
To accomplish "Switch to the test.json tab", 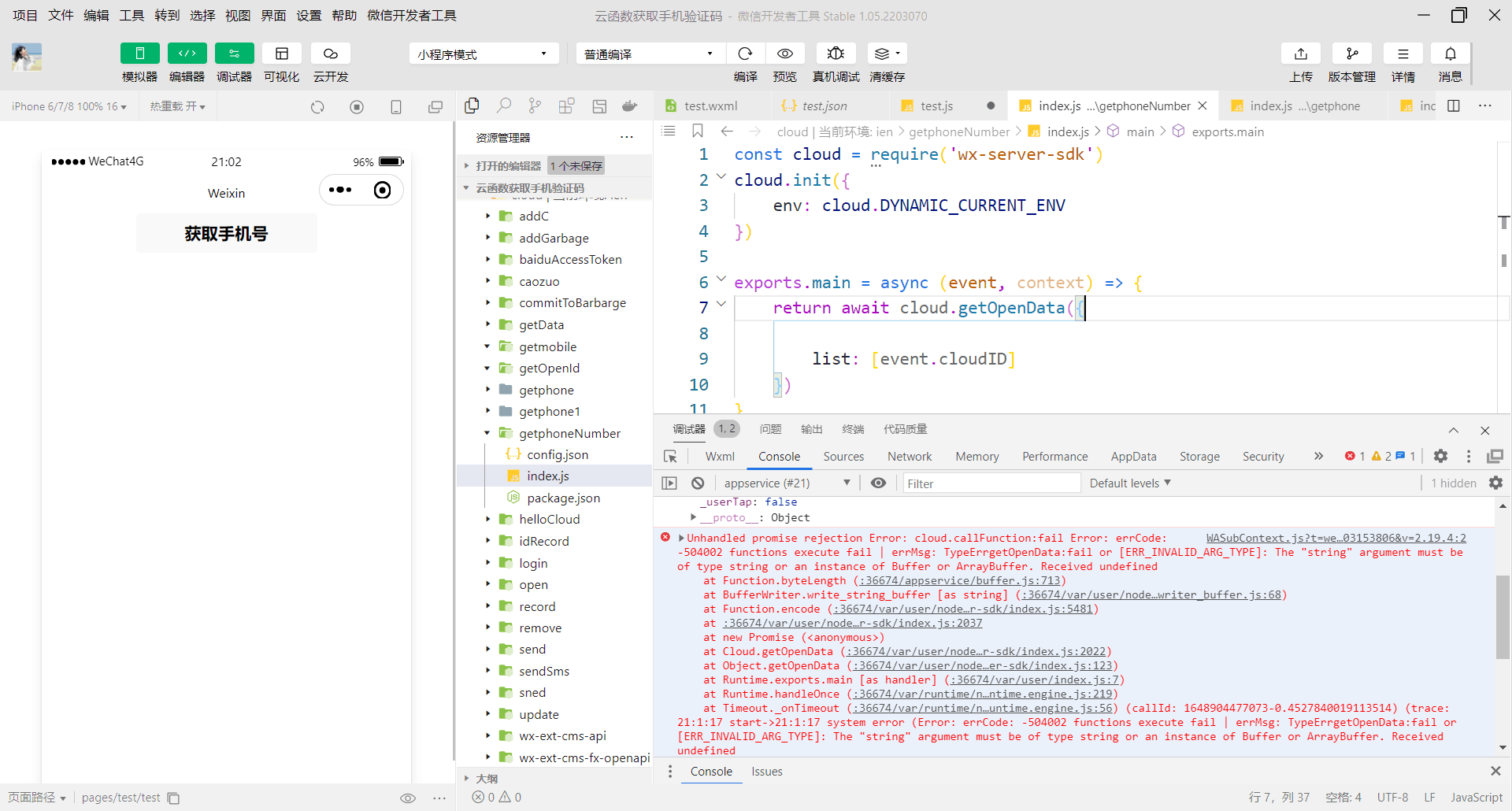I will pos(825,106).
